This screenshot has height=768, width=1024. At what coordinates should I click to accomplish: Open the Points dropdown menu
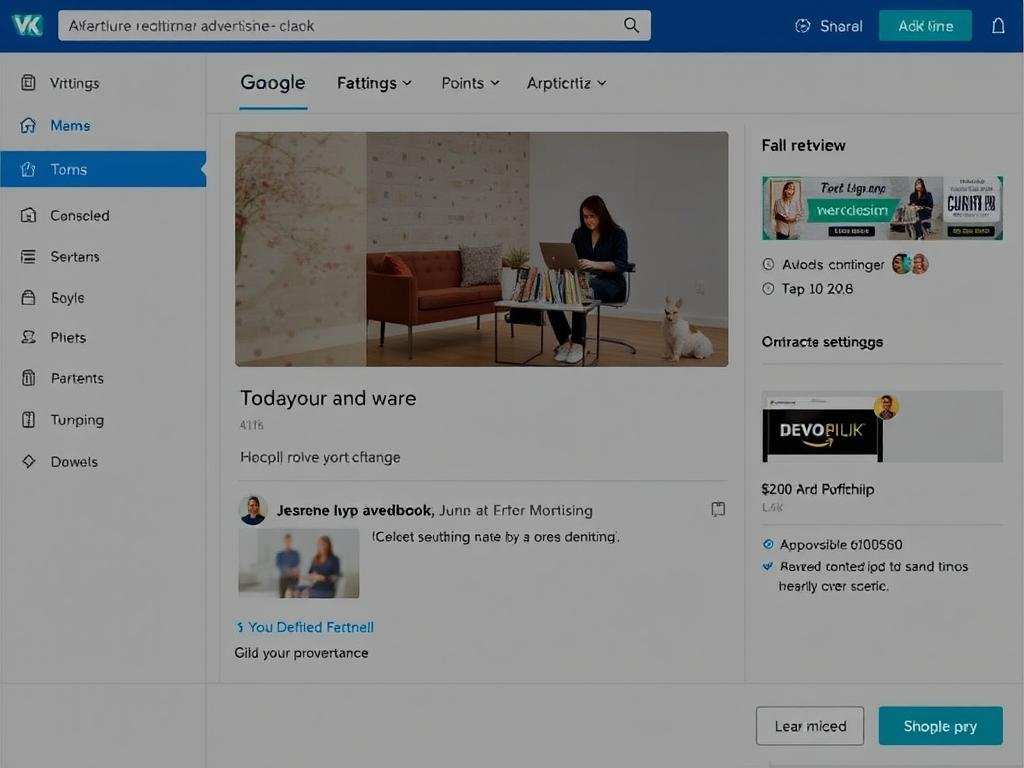470,83
